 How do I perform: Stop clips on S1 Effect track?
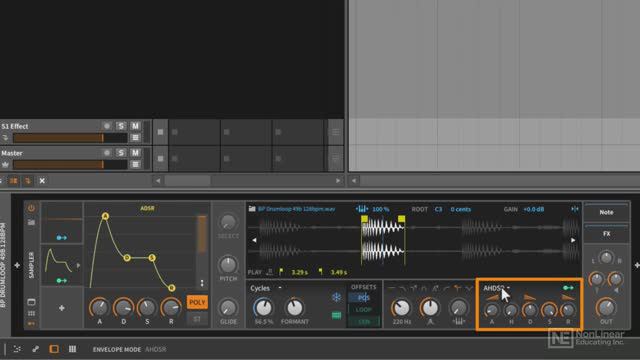tap(160, 132)
